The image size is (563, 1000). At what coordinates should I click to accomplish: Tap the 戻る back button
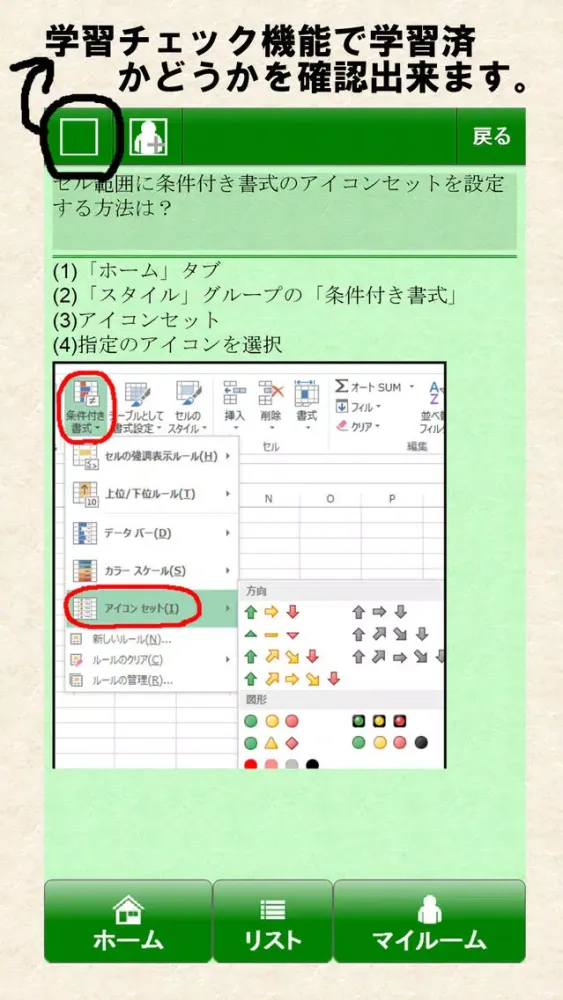[x=492, y=136]
